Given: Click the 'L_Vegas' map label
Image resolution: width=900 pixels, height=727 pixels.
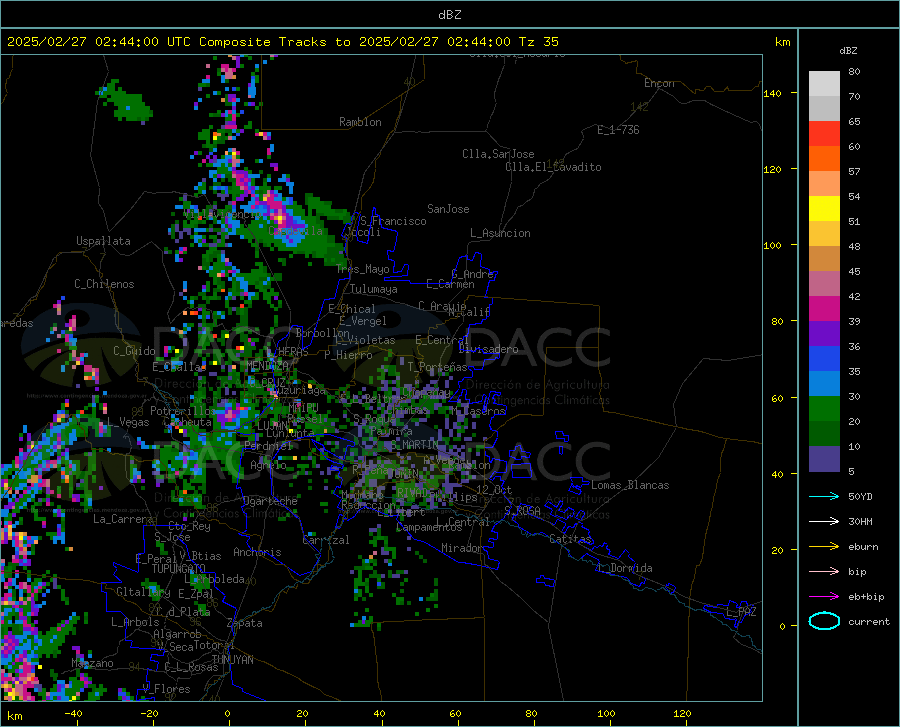Looking at the screenshot, I should pyautogui.click(x=128, y=422).
